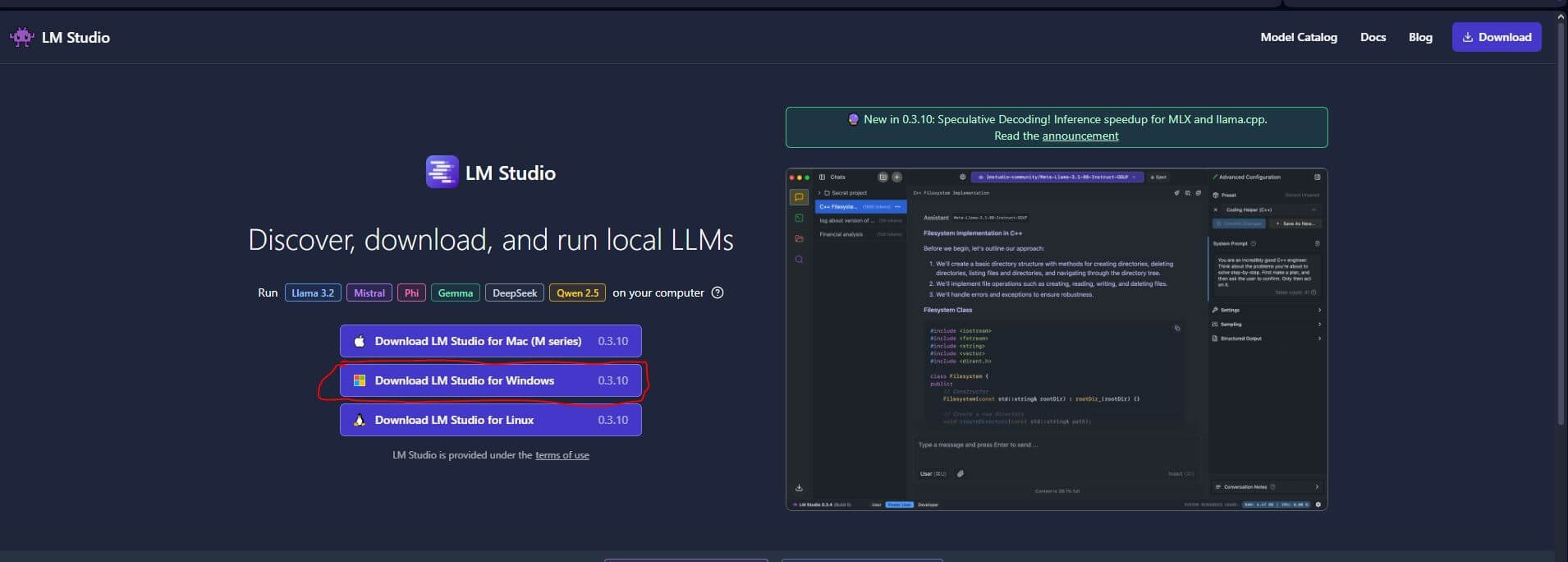
Task: Select the Qwen 2.5 model chip
Action: [x=578, y=293]
